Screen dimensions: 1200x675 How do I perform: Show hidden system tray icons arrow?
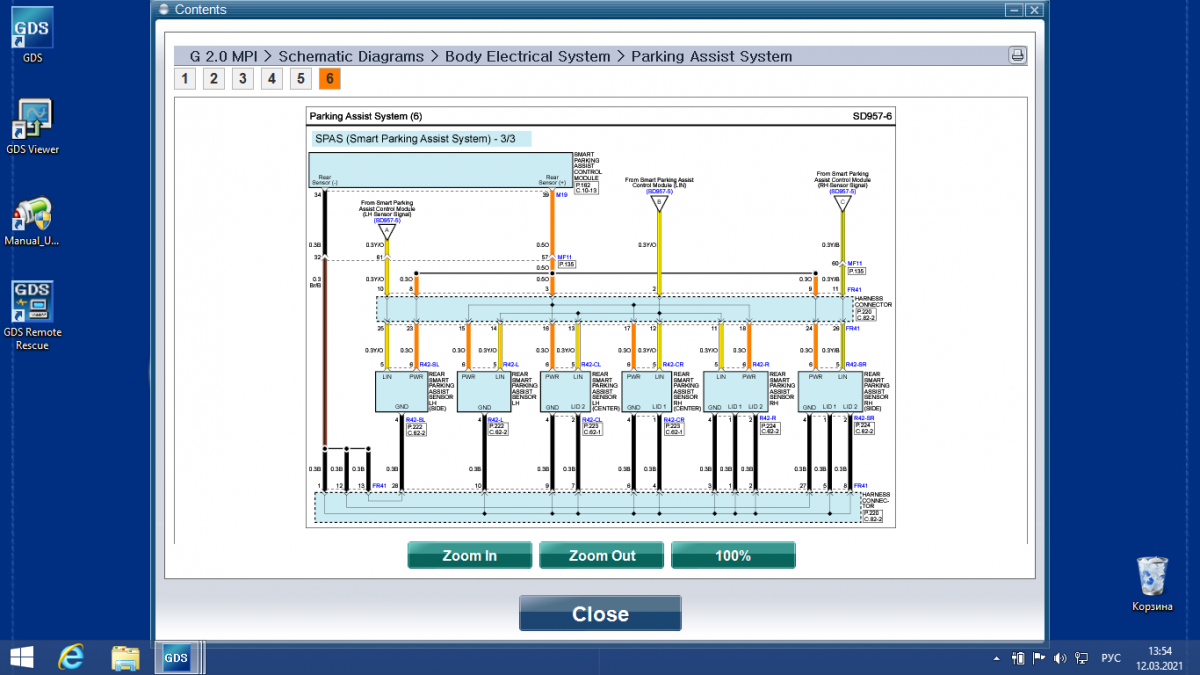click(997, 658)
